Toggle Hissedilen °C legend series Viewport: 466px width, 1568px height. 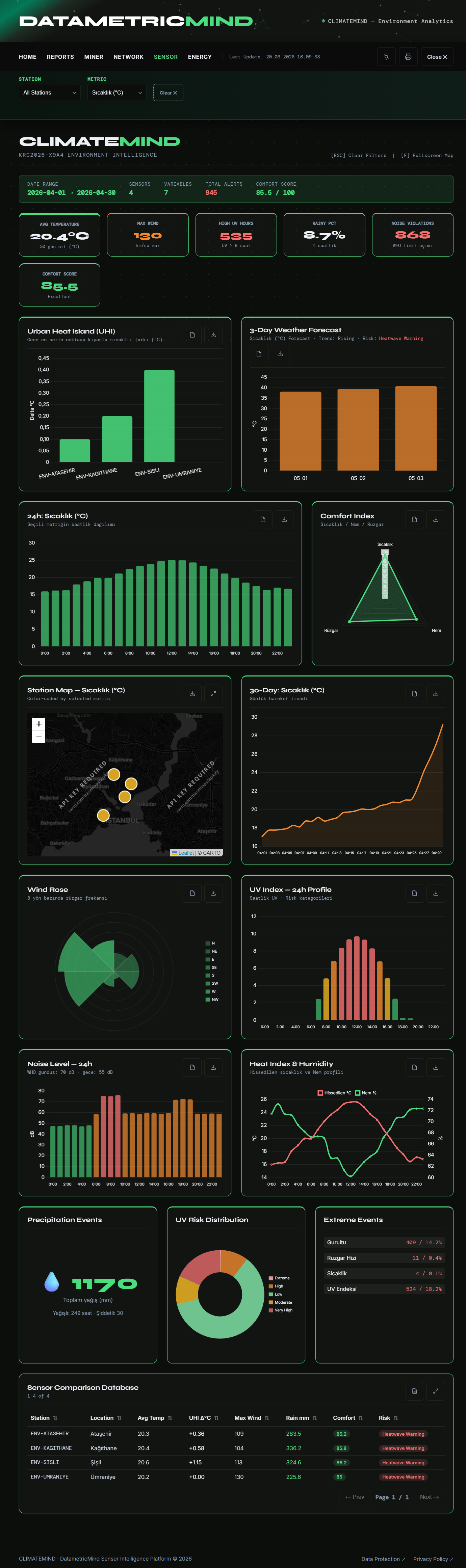(x=334, y=1093)
